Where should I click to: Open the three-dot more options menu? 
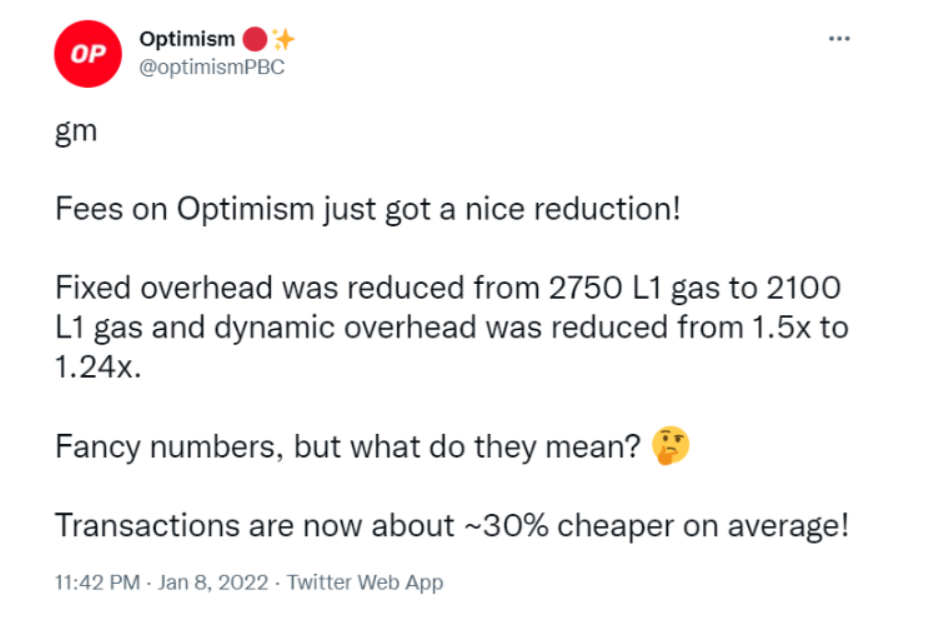839,39
